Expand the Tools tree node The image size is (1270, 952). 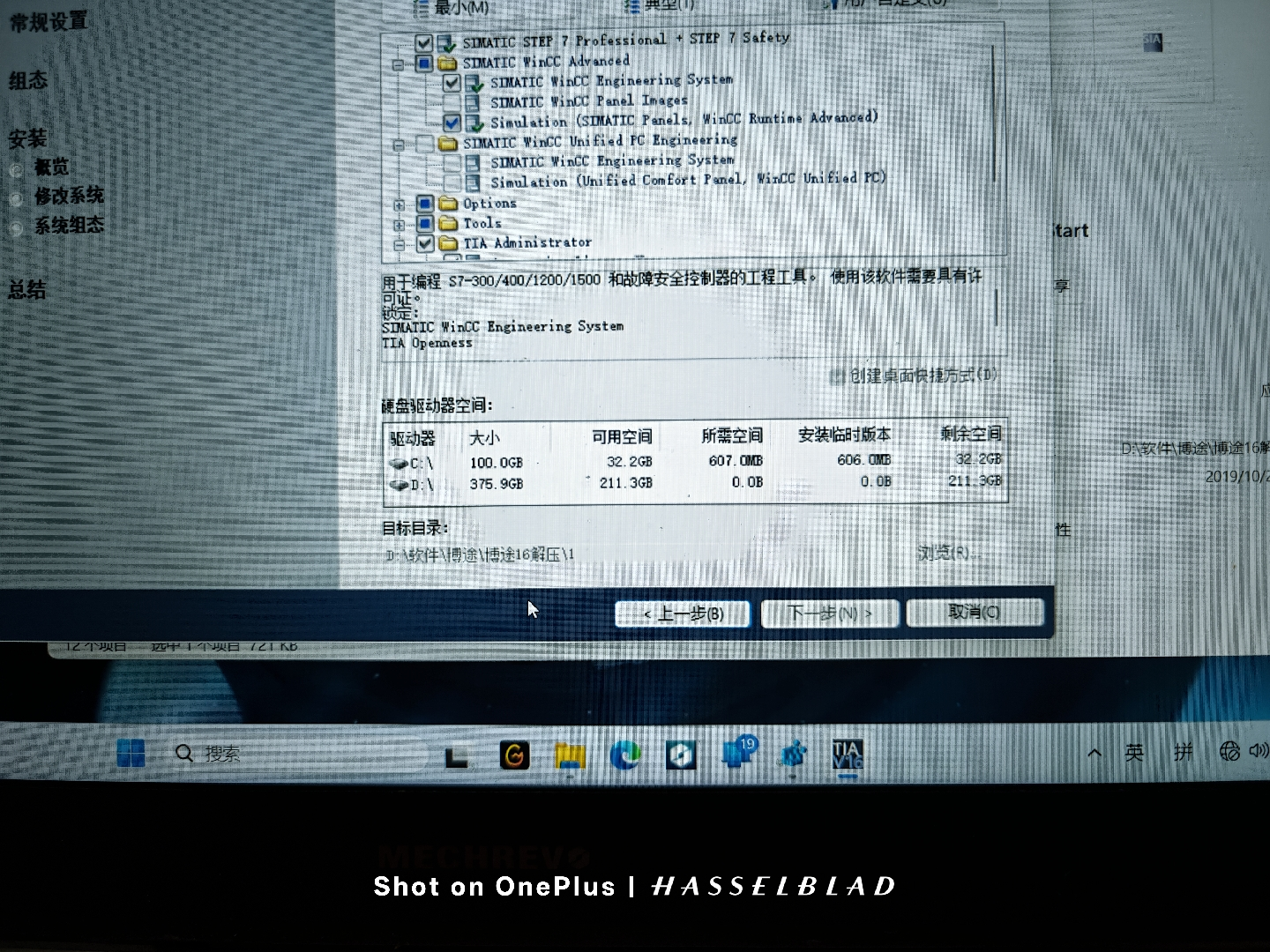(399, 225)
